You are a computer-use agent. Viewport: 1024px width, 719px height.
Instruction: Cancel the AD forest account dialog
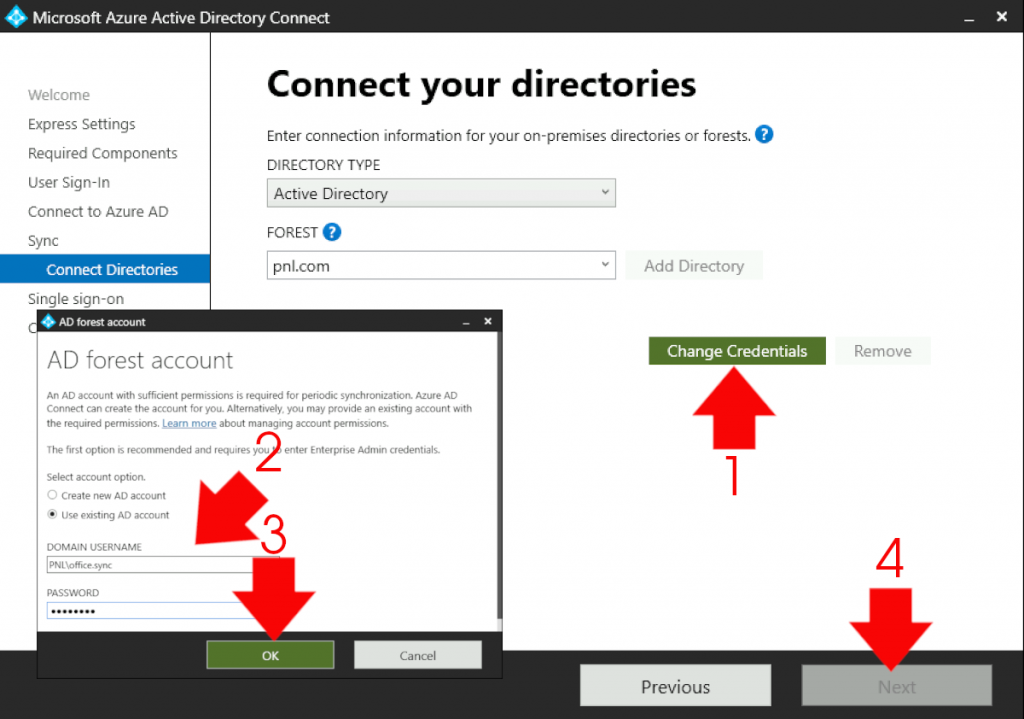point(417,654)
